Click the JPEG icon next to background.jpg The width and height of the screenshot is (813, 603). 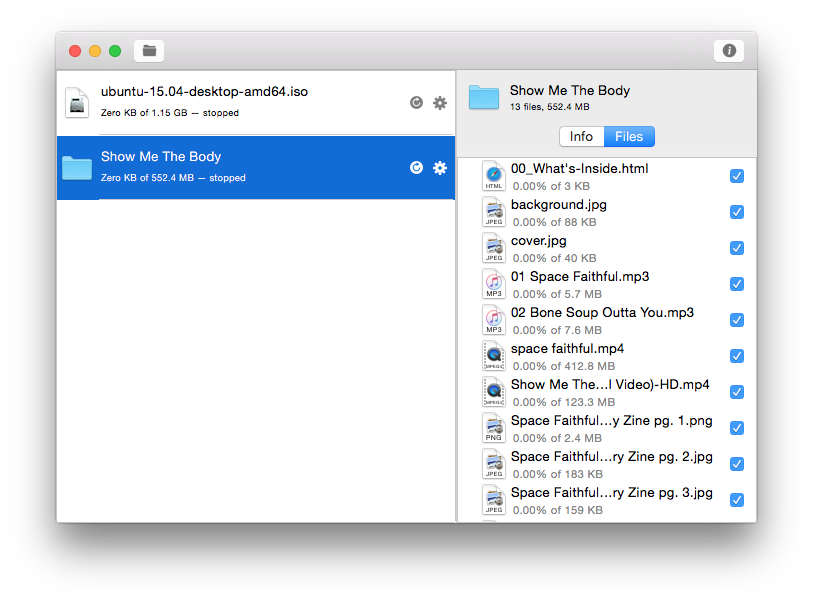[494, 212]
